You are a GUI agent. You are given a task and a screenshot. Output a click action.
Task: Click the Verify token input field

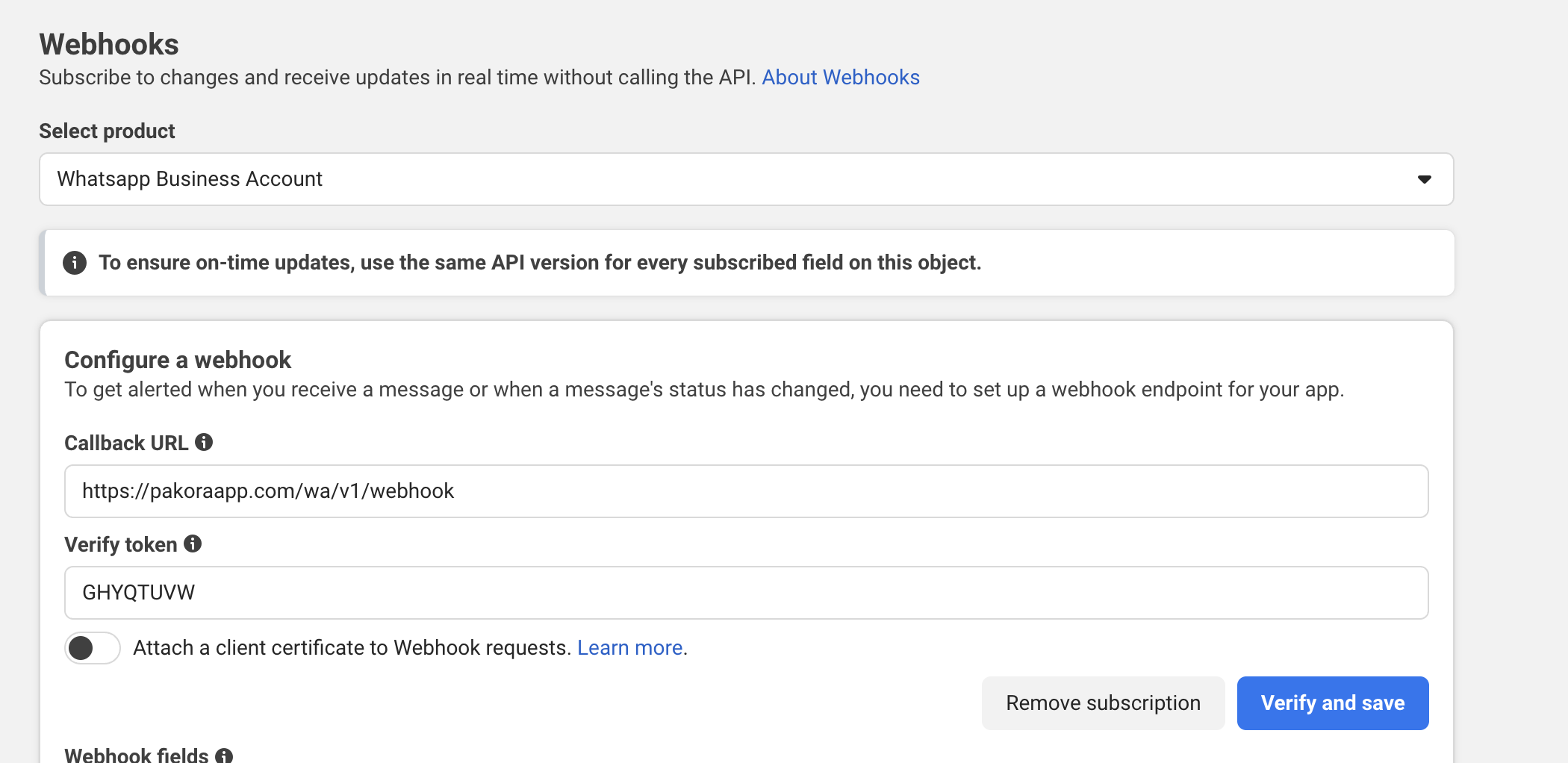(x=746, y=593)
